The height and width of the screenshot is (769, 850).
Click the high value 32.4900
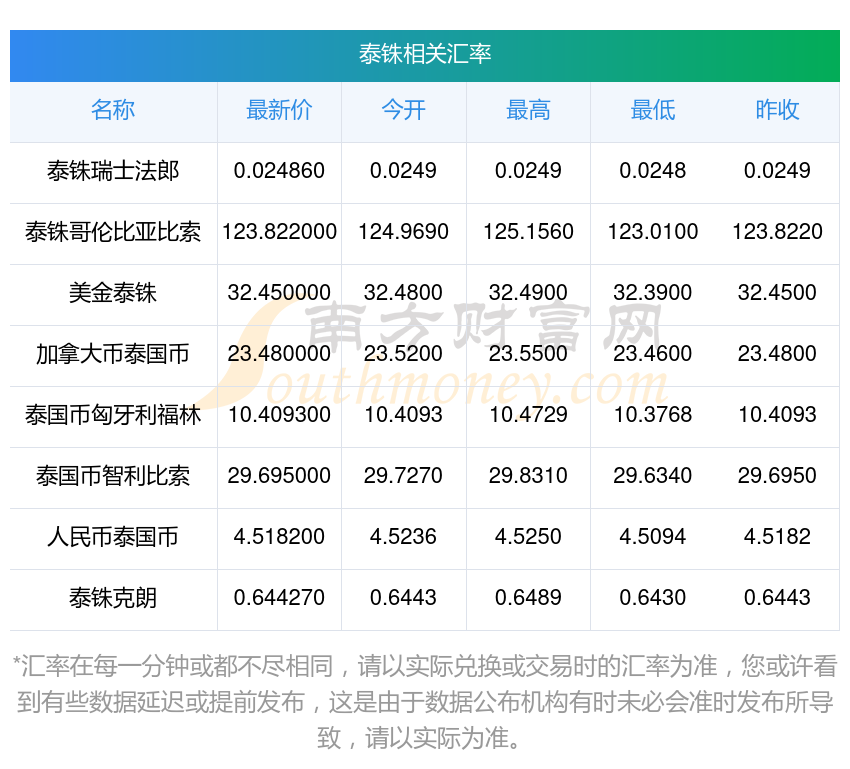(528, 293)
